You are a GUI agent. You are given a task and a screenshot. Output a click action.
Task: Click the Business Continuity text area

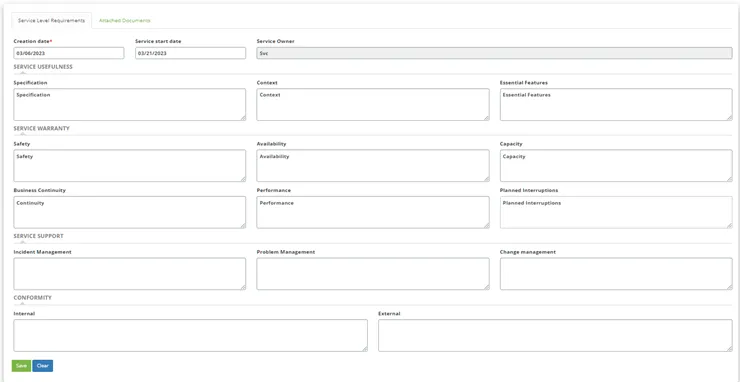tap(129, 212)
